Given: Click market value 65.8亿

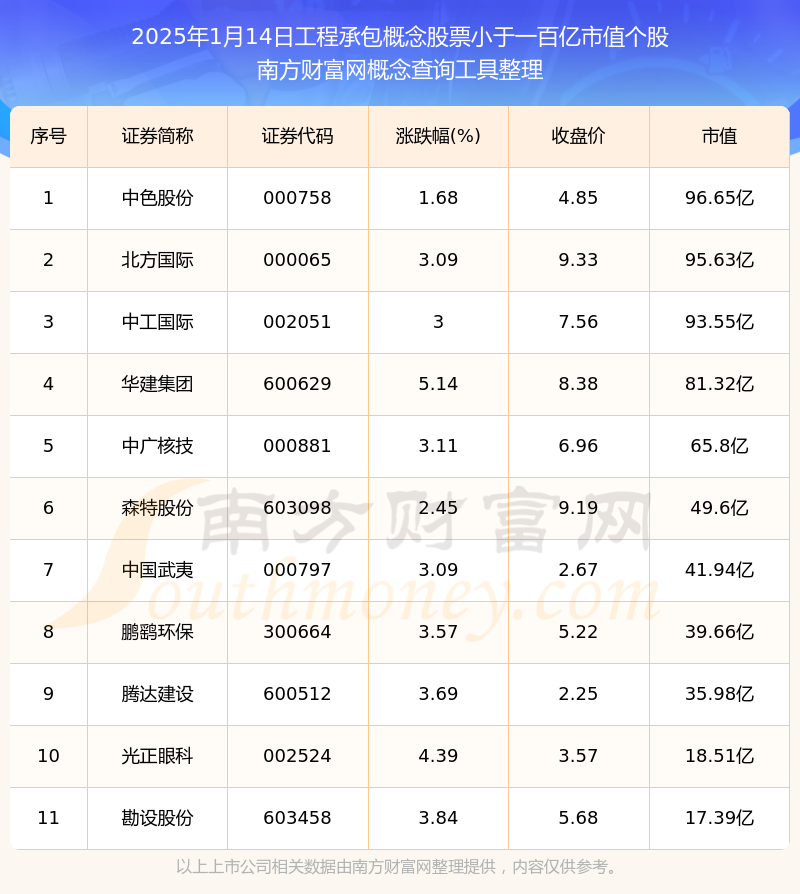Looking at the screenshot, I should click(720, 446).
